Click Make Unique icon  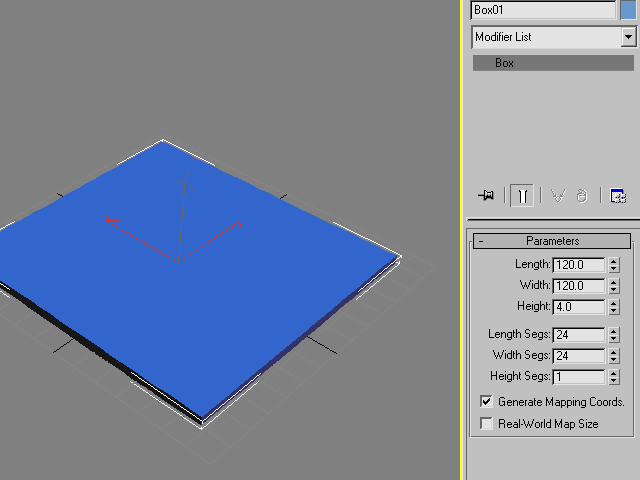point(558,196)
